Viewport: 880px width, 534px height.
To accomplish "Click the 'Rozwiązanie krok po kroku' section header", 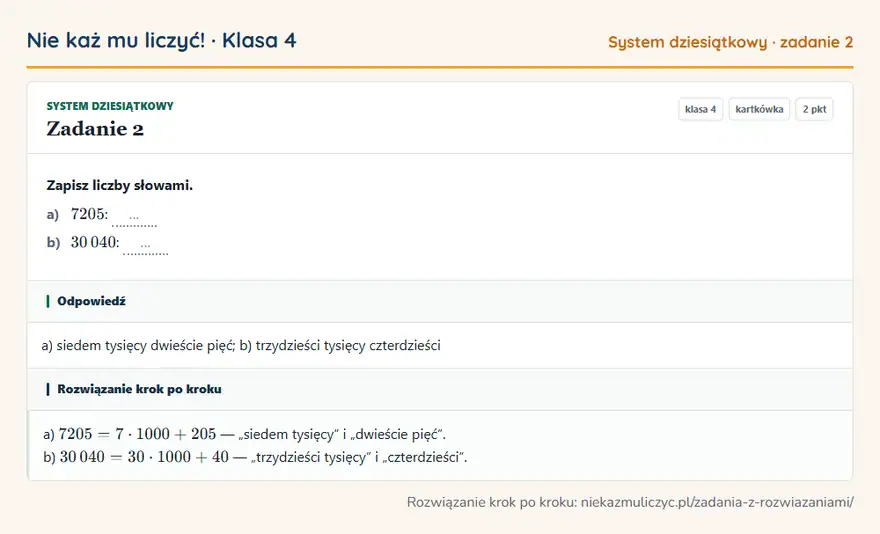I will [440, 389].
